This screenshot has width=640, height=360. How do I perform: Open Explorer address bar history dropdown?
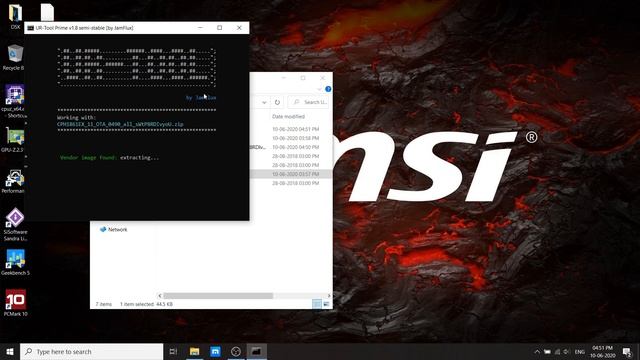click(264, 102)
